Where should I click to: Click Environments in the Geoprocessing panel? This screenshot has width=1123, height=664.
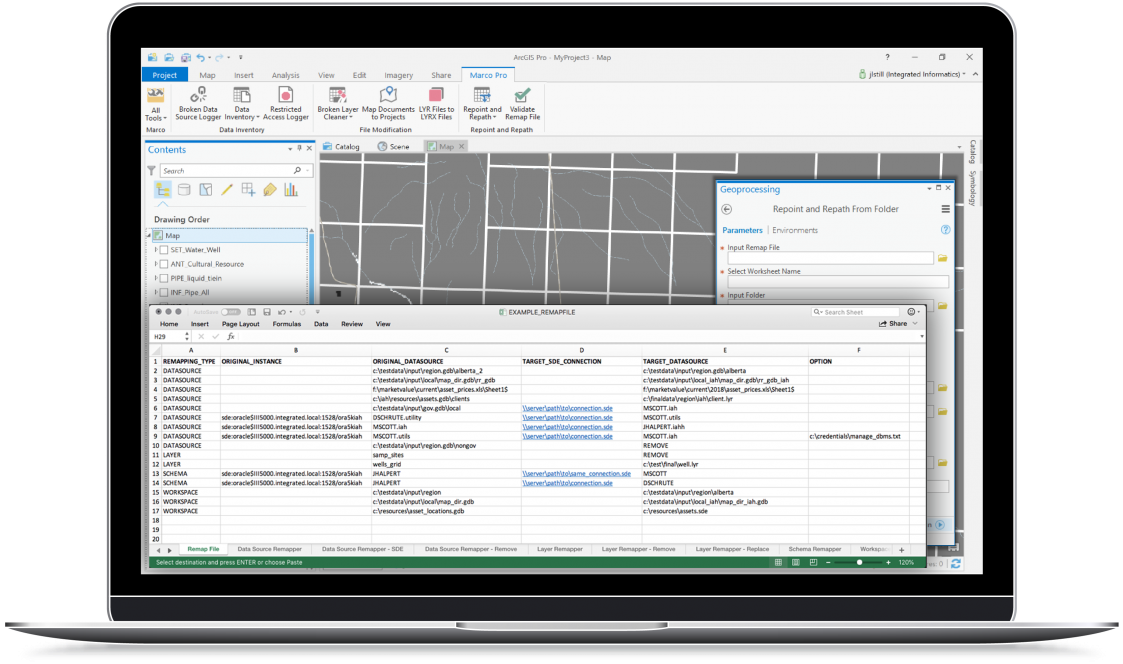click(795, 230)
